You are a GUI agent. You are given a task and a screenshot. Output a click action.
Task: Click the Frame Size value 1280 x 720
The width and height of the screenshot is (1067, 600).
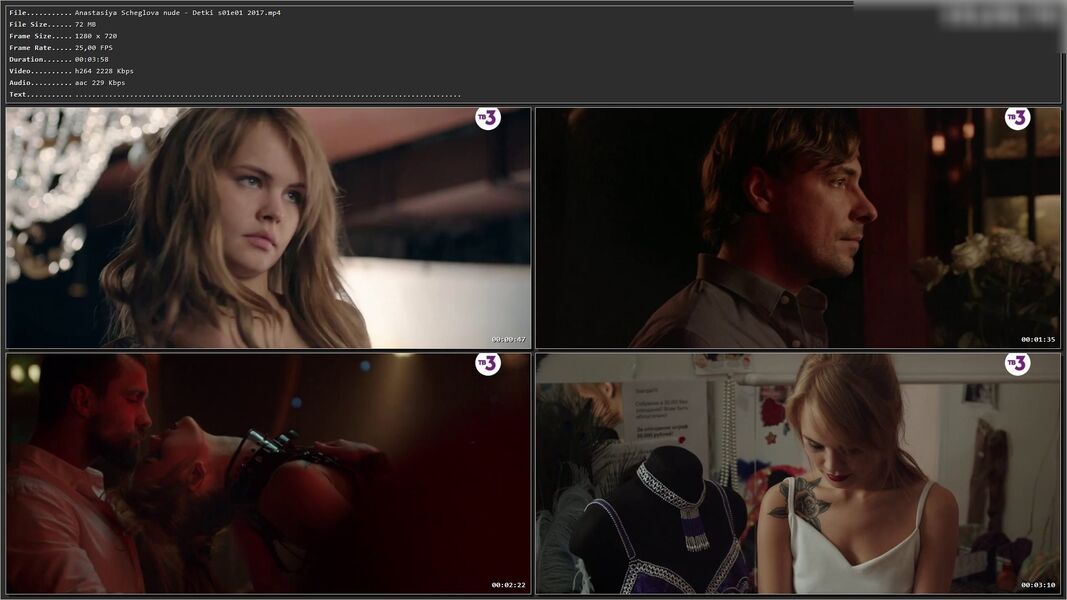click(x=96, y=36)
